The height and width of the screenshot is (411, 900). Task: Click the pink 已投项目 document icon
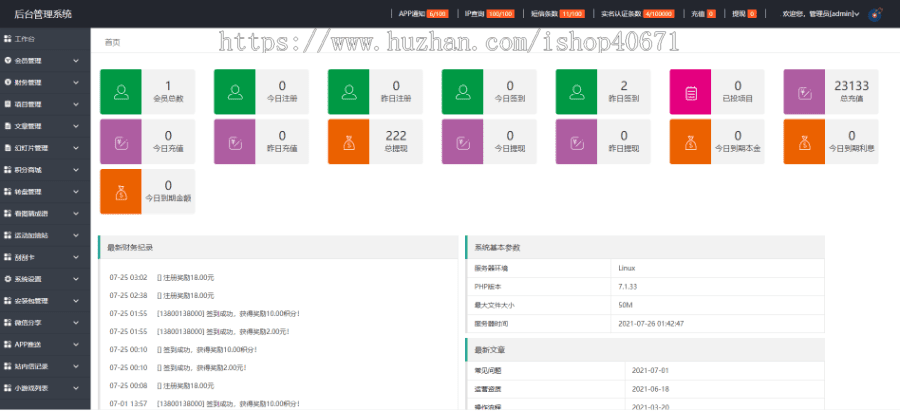click(689, 93)
